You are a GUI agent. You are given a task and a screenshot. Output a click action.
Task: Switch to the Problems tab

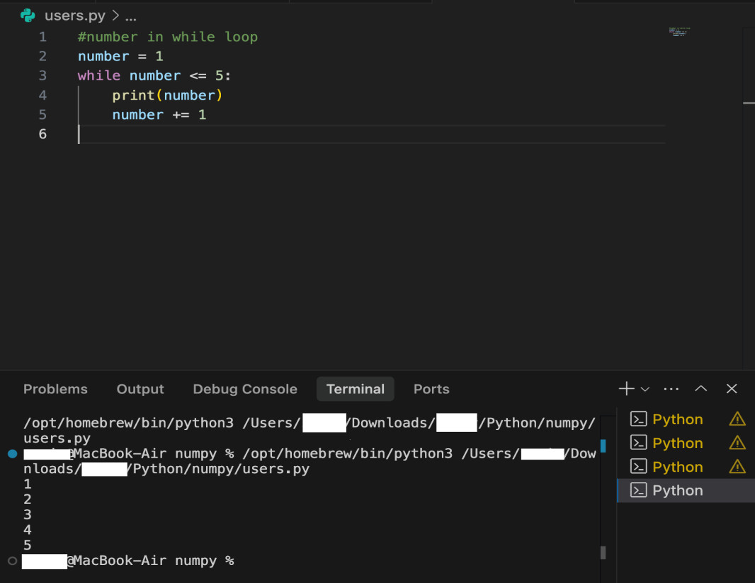[x=55, y=389]
